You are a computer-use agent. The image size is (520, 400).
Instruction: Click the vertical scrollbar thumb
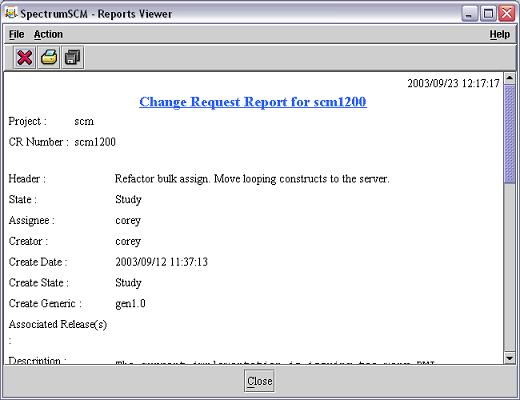(x=509, y=133)
